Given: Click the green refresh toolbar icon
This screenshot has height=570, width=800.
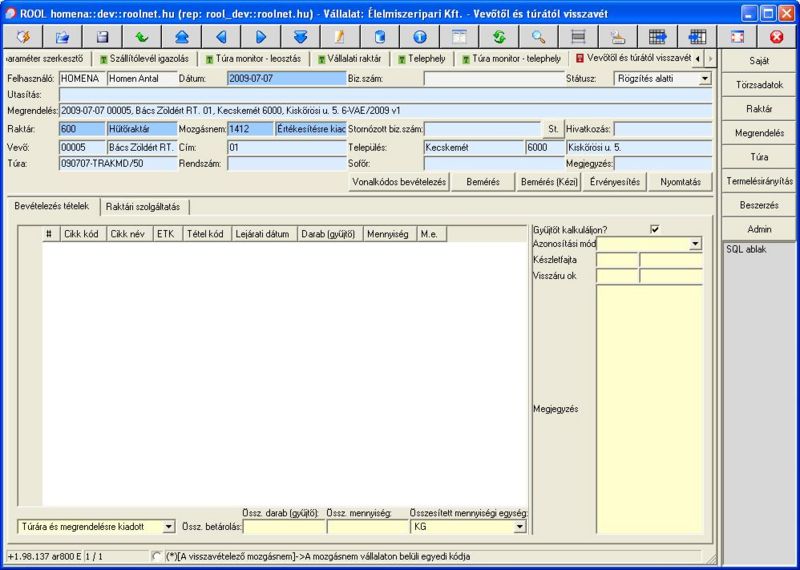Looking at the screenshot, I should pyautogui.click(x=498, y=37).
